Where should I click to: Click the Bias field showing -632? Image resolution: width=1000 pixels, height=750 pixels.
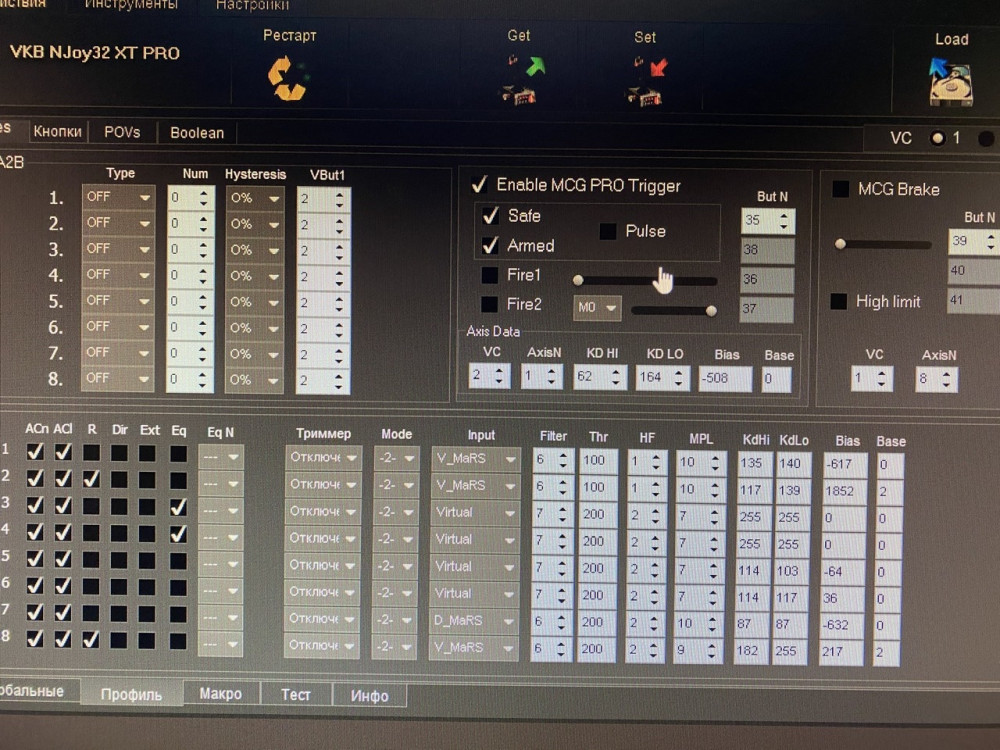pyautogui.click(x=841, y=626)
